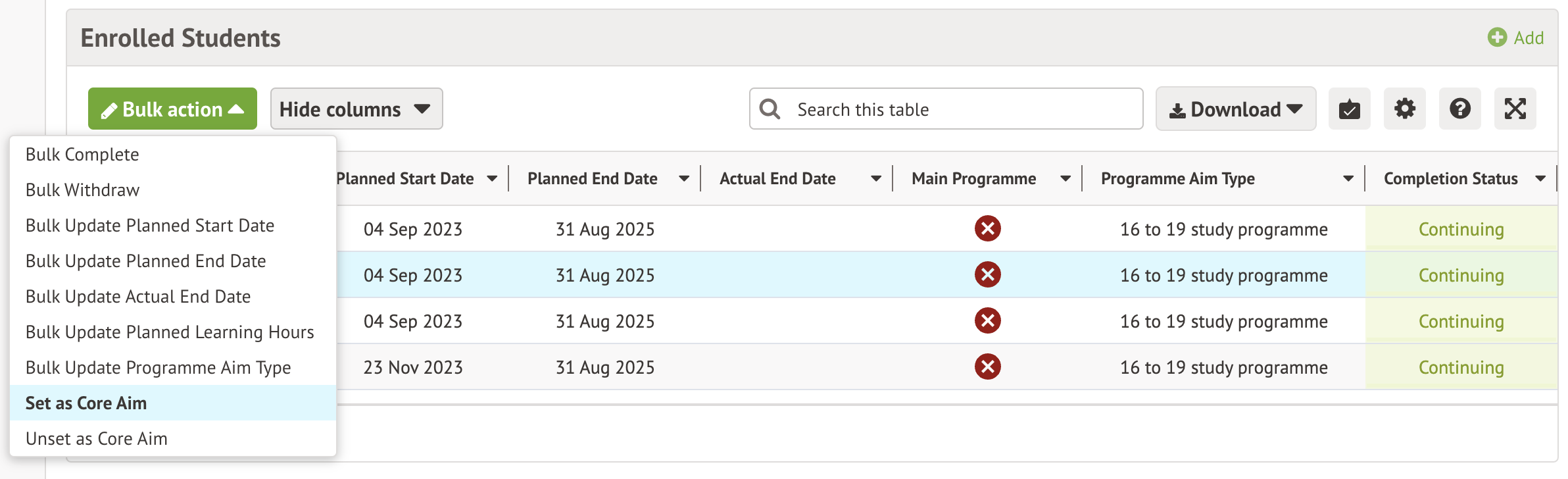
Task: Expand Planned End Date column menu arrow
Action: [x=684, y=179]
